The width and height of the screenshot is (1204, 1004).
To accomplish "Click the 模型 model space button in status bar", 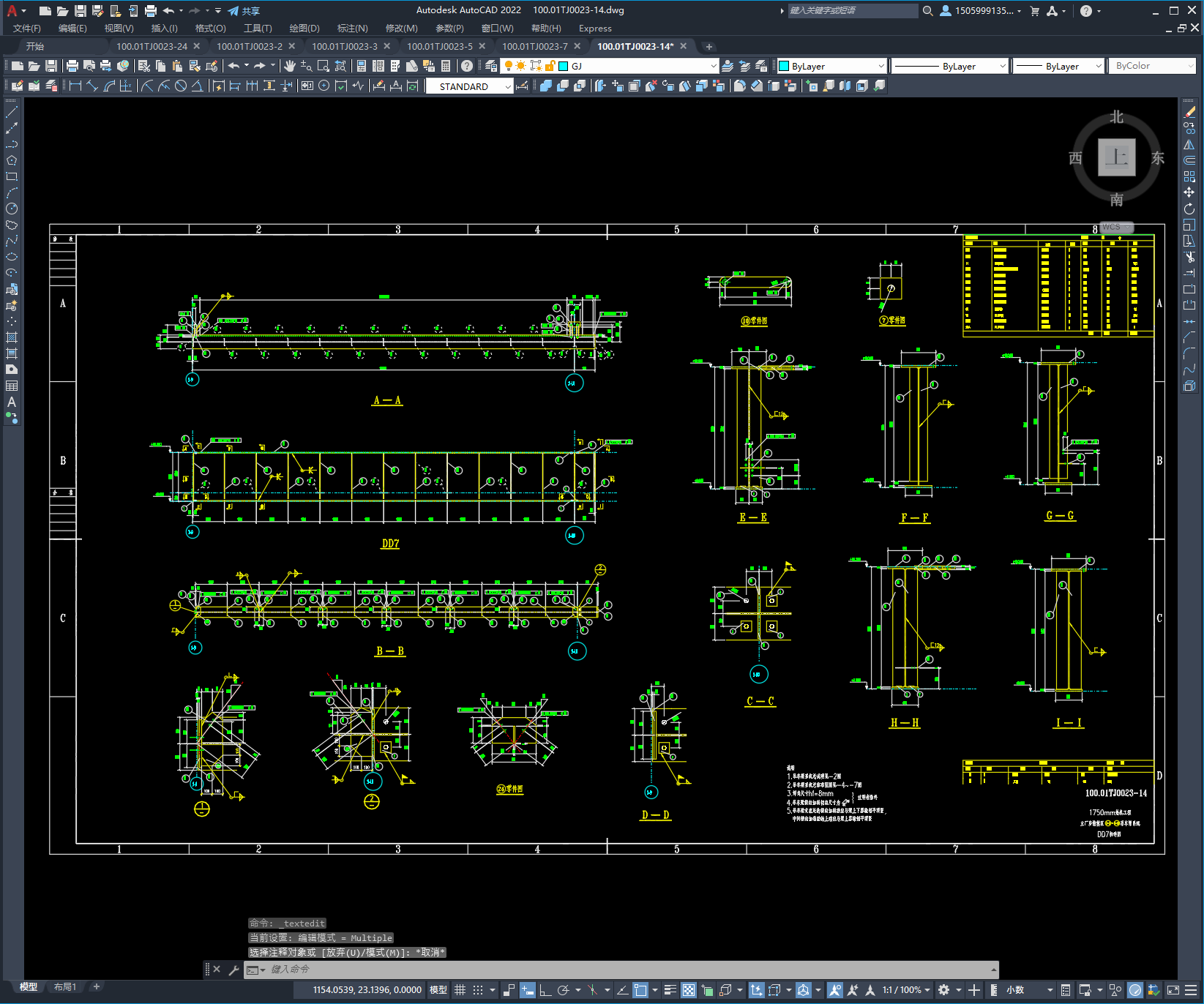I will click(x=438, y=990).
